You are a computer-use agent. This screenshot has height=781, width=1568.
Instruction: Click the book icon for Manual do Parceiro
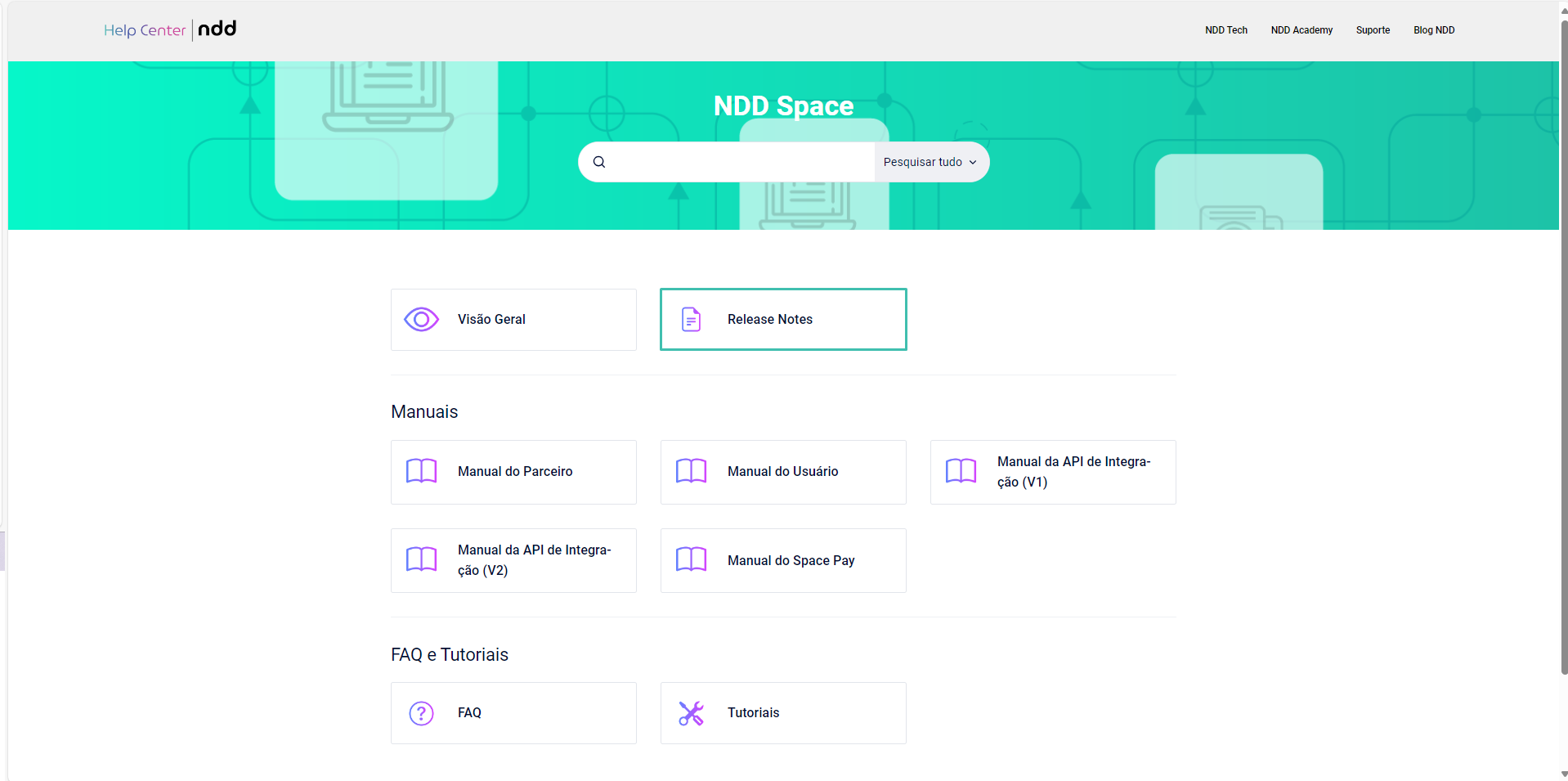tap(422, 471)
